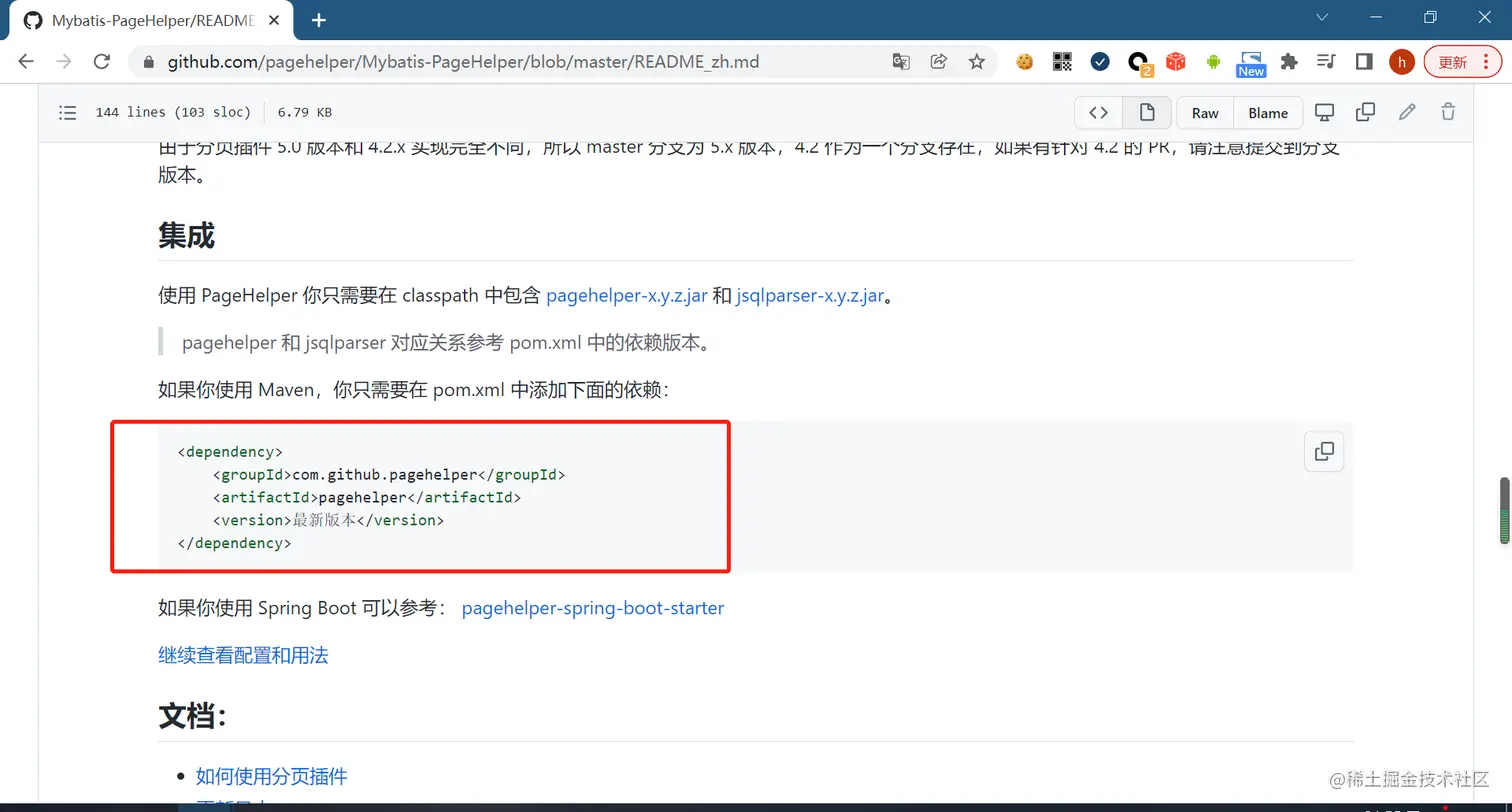The width and height of the screenshot is (1512, 812).
Task: Open the cookie extension
Action: 1024,62
